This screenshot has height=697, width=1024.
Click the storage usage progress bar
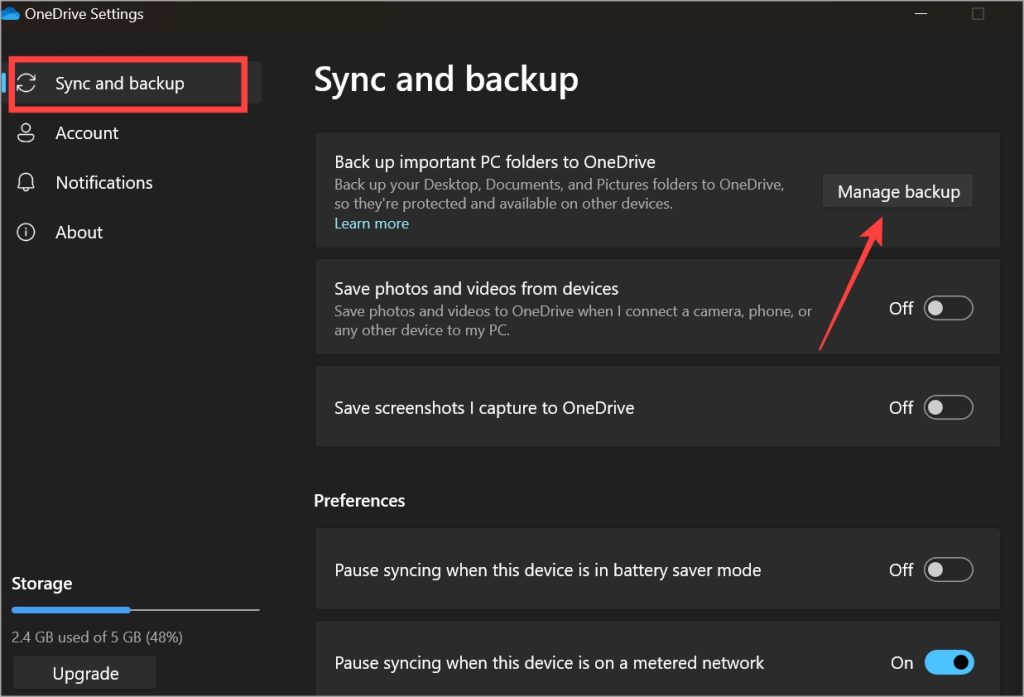coord(135,609)
